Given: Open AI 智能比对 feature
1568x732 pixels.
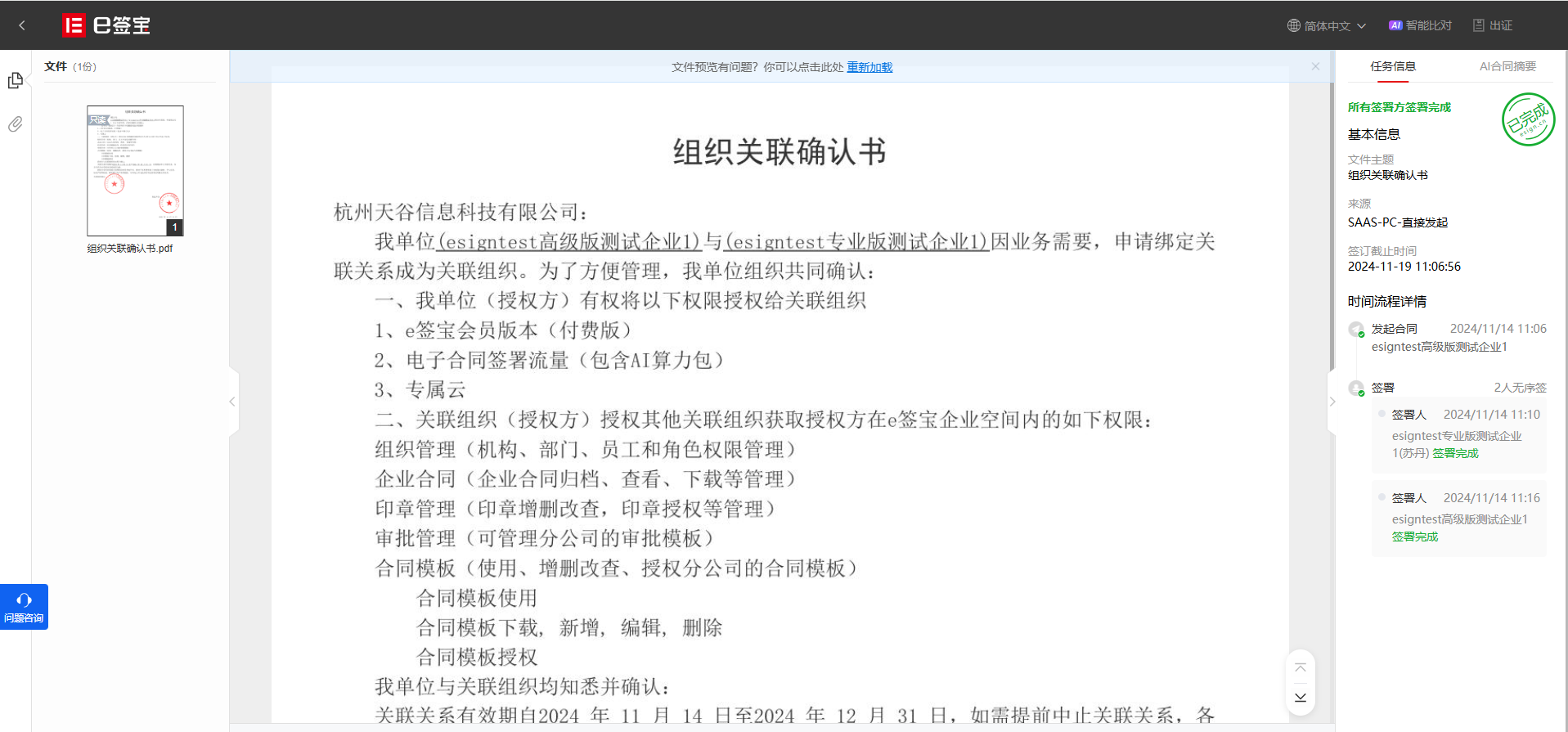Looking at the screenshot, I should (1421, 25).
